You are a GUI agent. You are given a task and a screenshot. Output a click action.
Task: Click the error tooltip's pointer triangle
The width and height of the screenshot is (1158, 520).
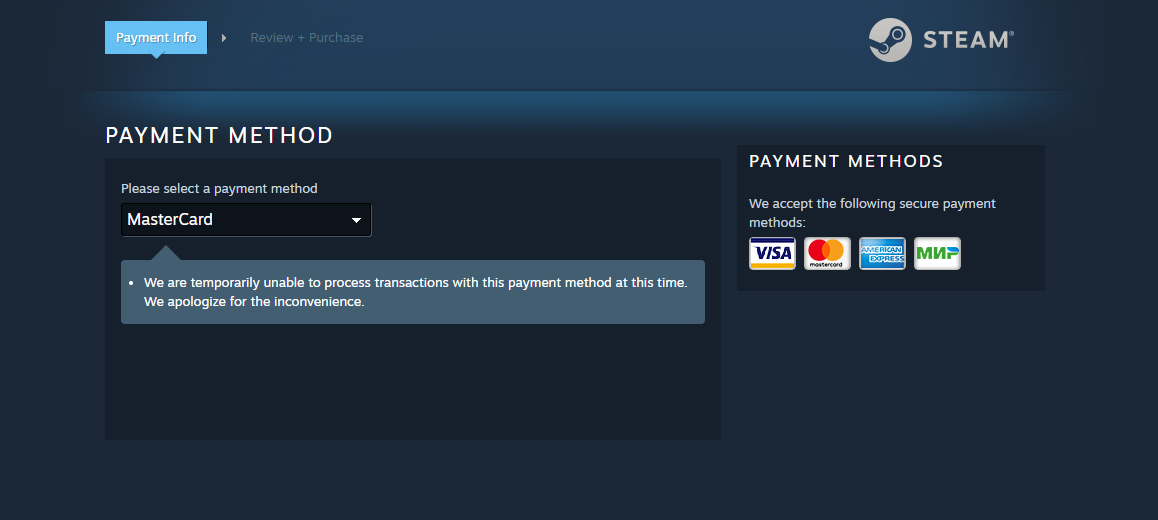165,253
